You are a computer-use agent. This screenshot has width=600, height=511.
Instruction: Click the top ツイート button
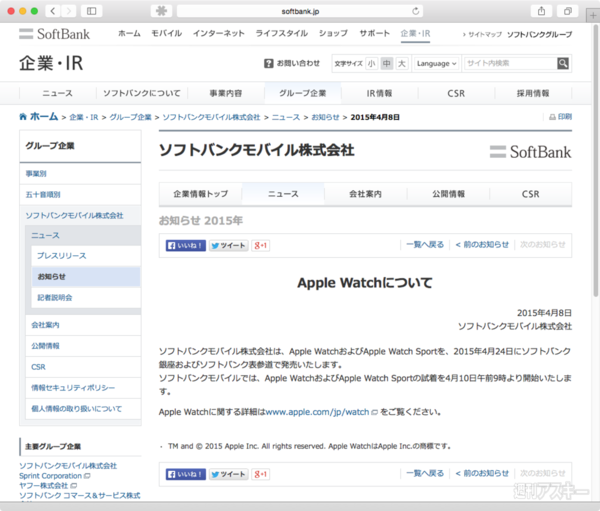pos(229,245)
